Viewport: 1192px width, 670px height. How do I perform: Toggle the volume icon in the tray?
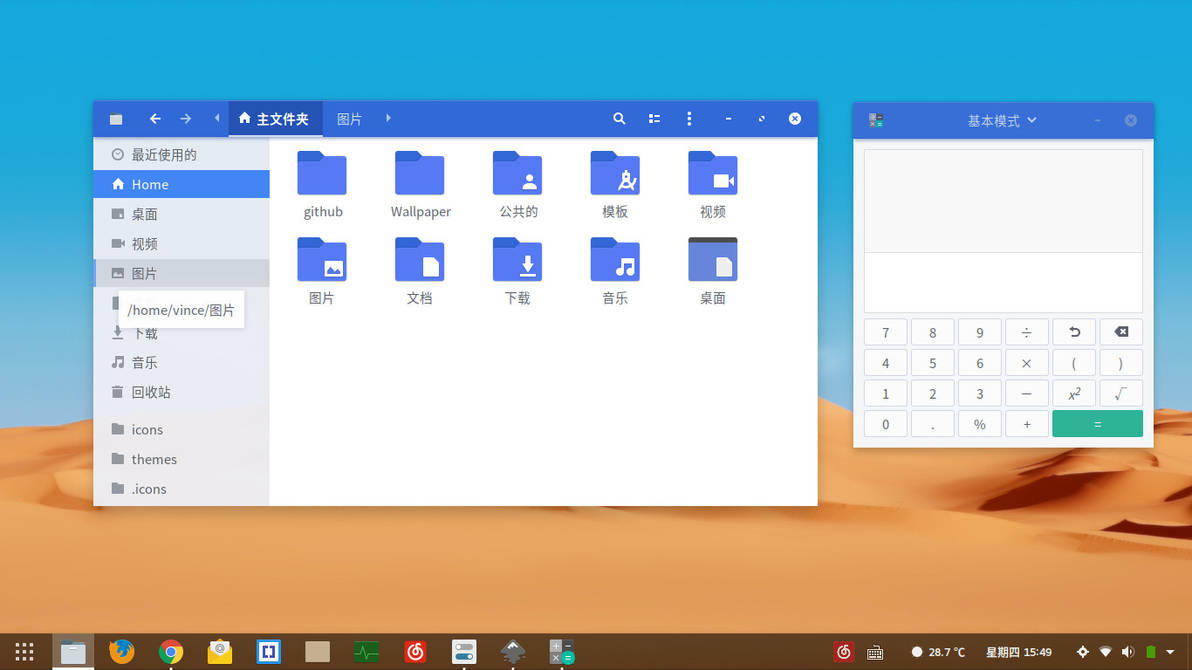[x=1127, y=651]
